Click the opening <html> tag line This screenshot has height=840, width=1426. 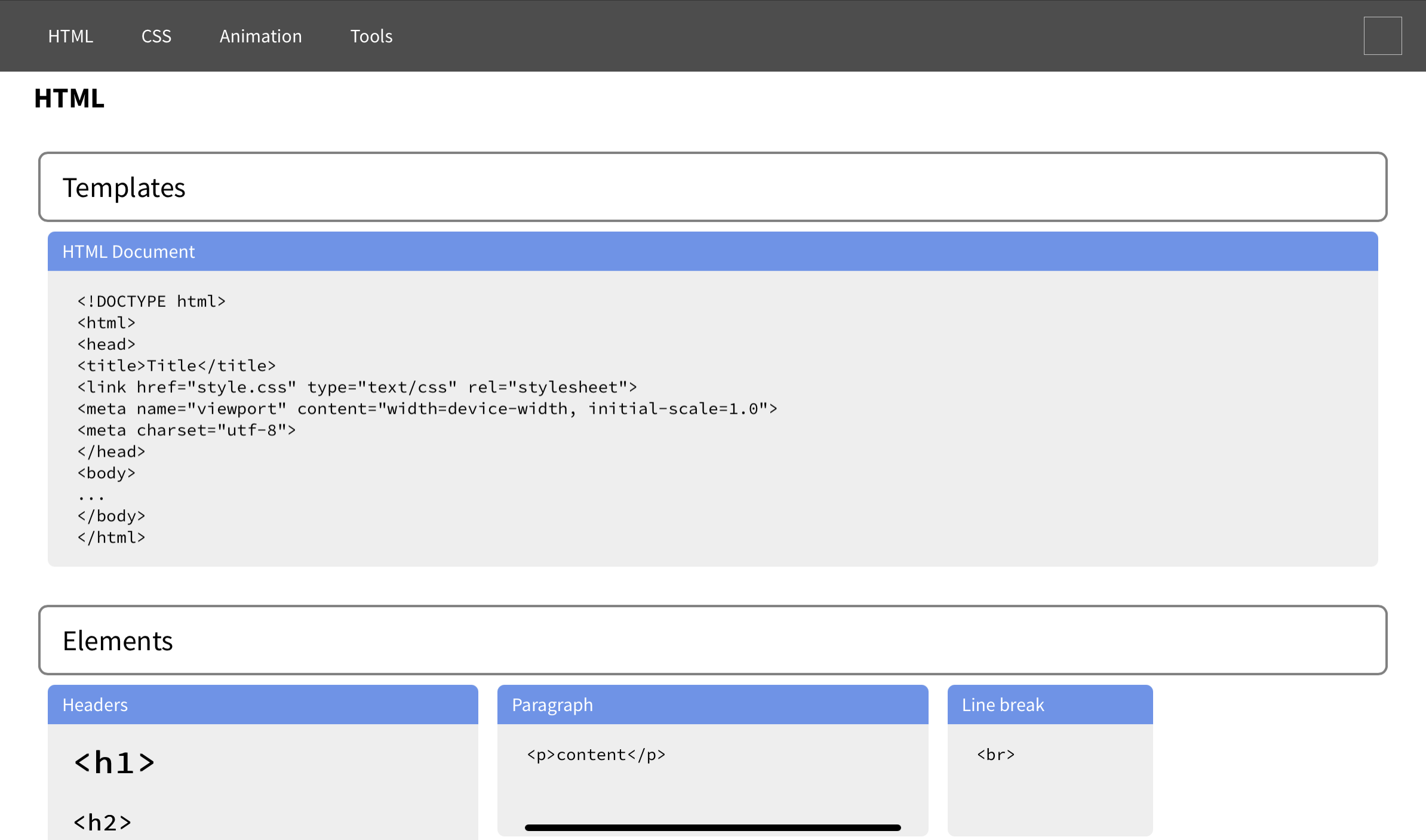(x=106, y=323)
